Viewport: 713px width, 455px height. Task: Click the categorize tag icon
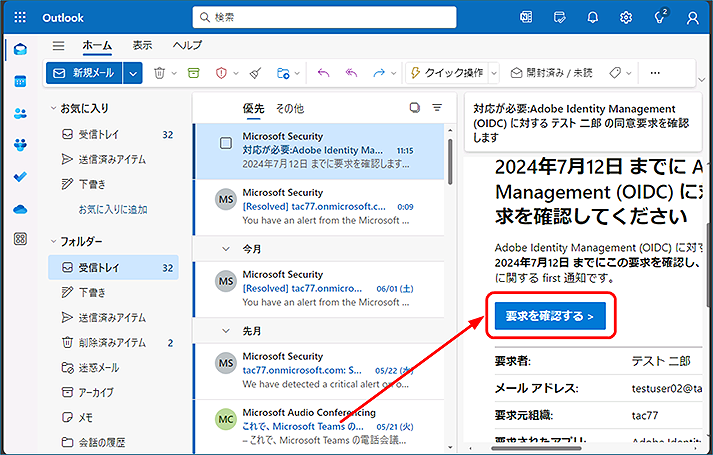coord(615,73)
